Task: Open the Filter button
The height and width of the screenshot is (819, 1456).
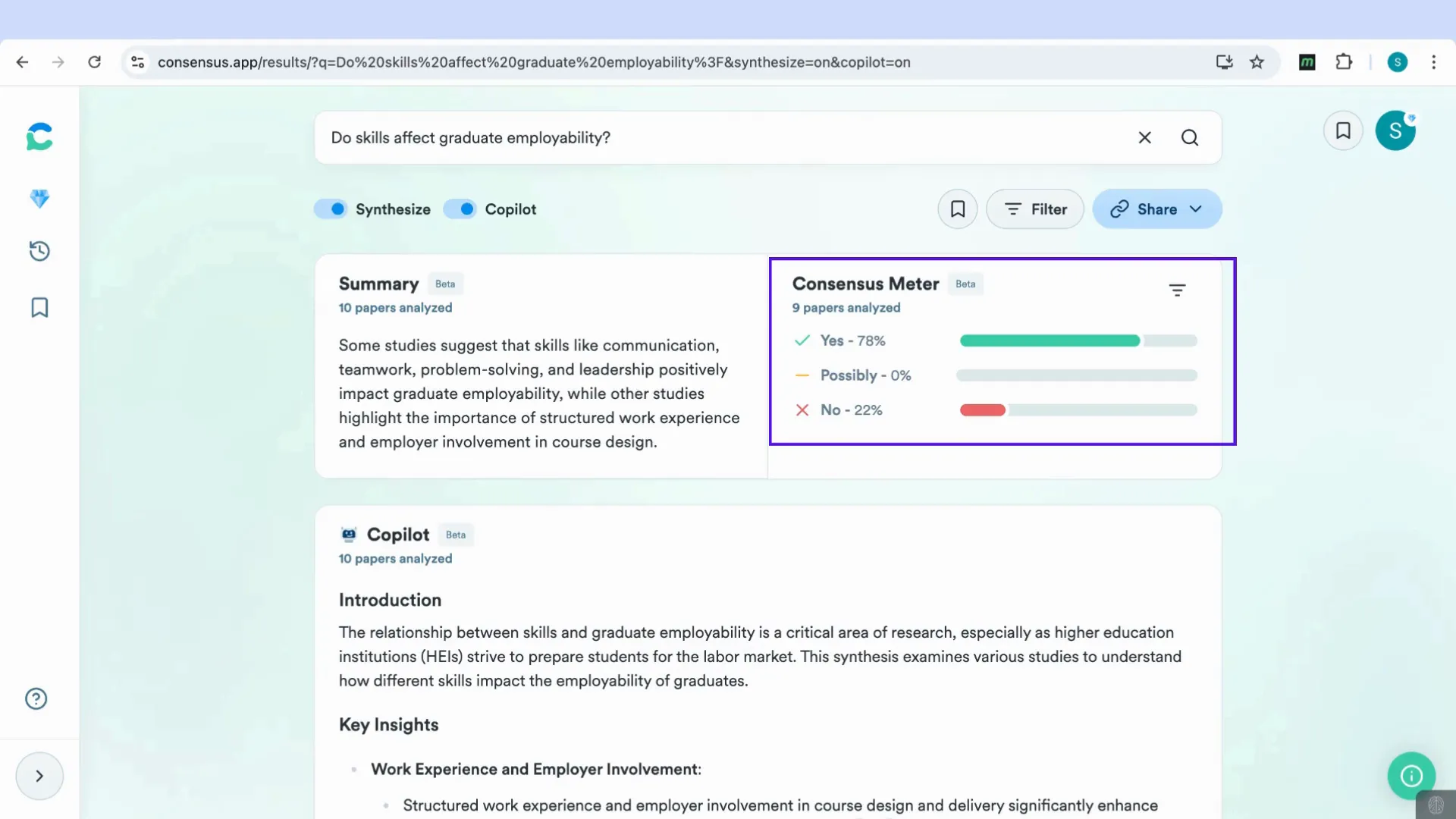Action: pos(1035,209)
